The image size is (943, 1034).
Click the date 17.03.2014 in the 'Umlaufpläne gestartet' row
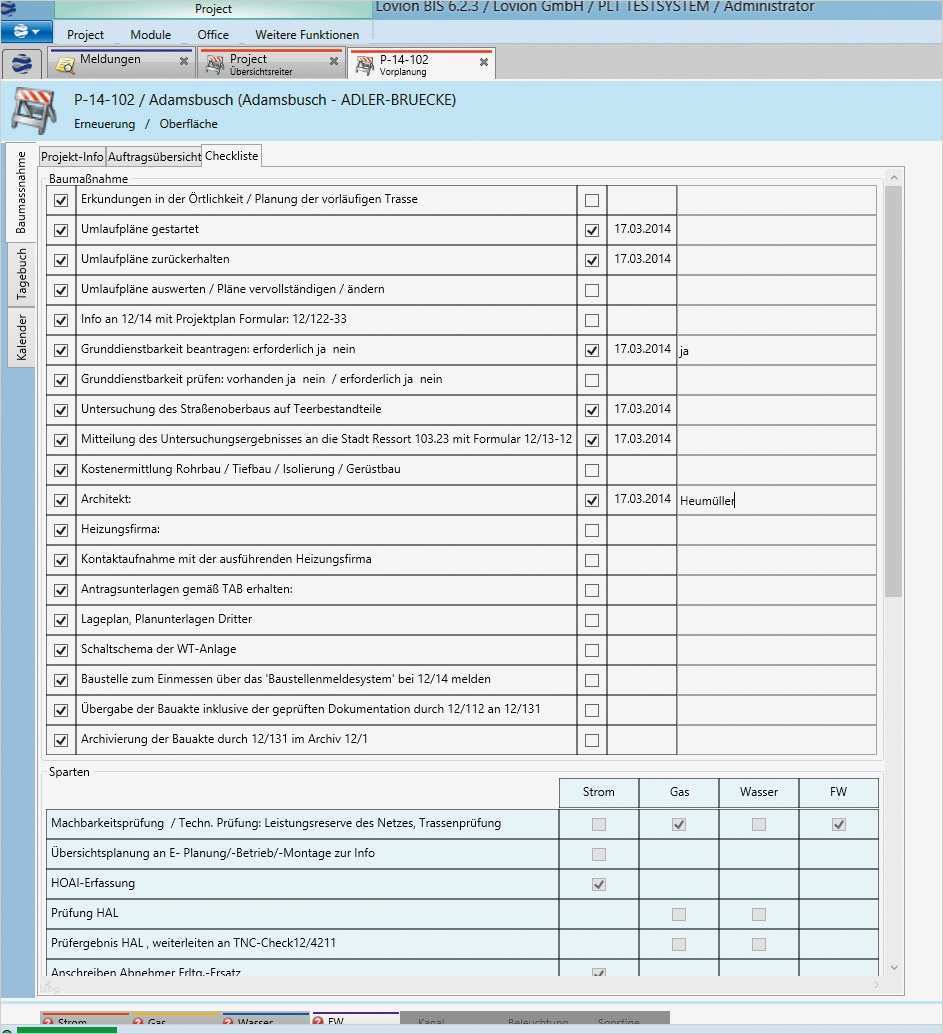pyautogui.click(x=642, y=229)
